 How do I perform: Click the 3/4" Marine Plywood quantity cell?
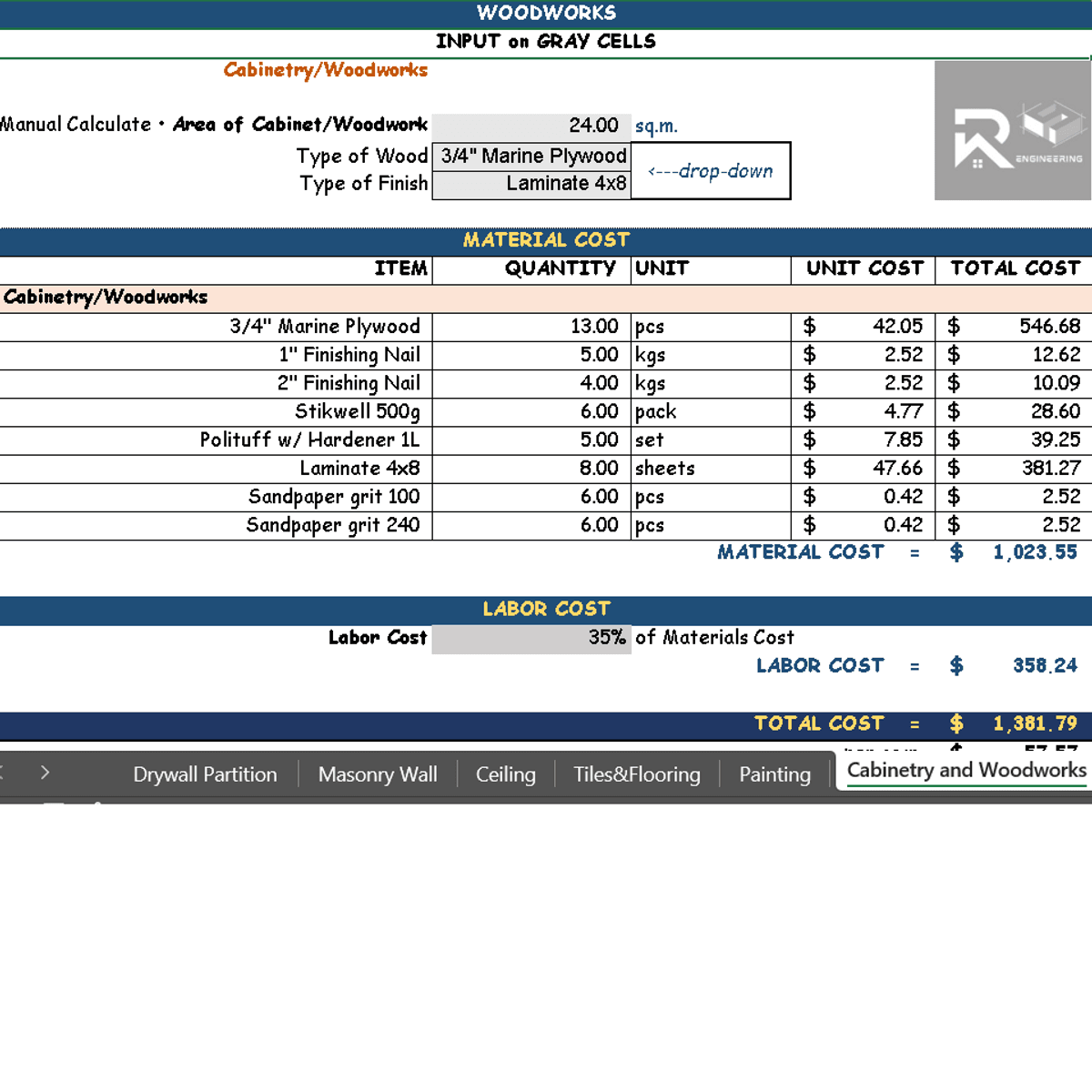coord(531,327)
